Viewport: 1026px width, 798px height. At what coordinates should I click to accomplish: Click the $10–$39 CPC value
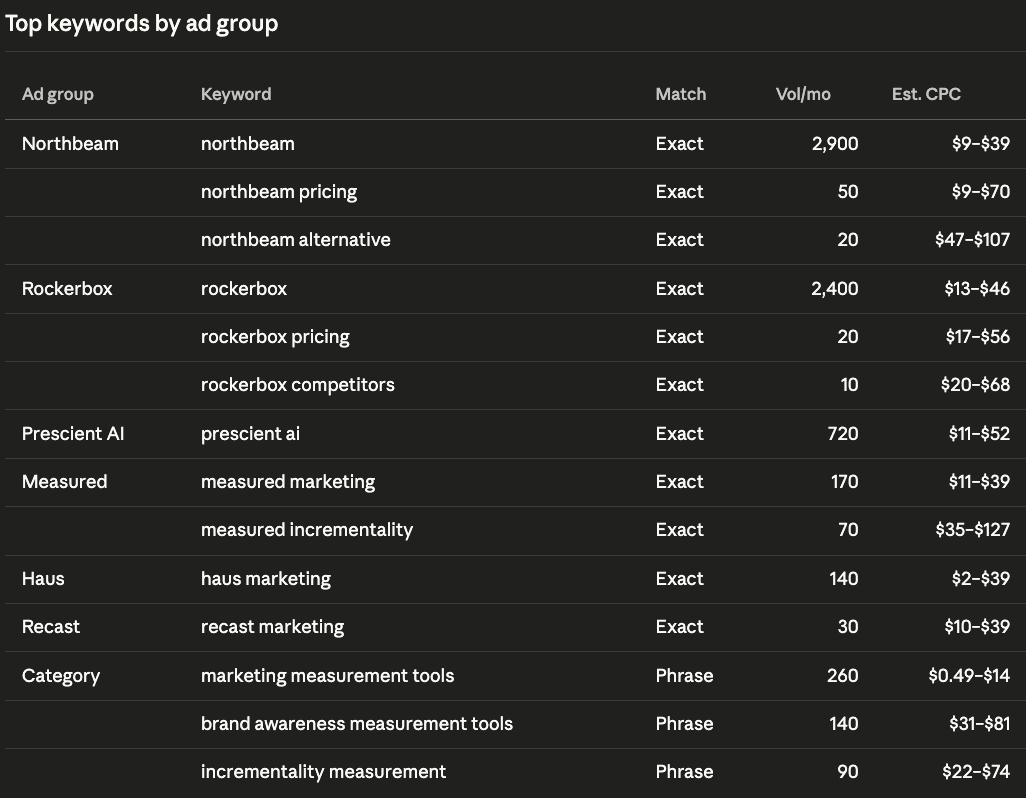click(x=977, y=627)
